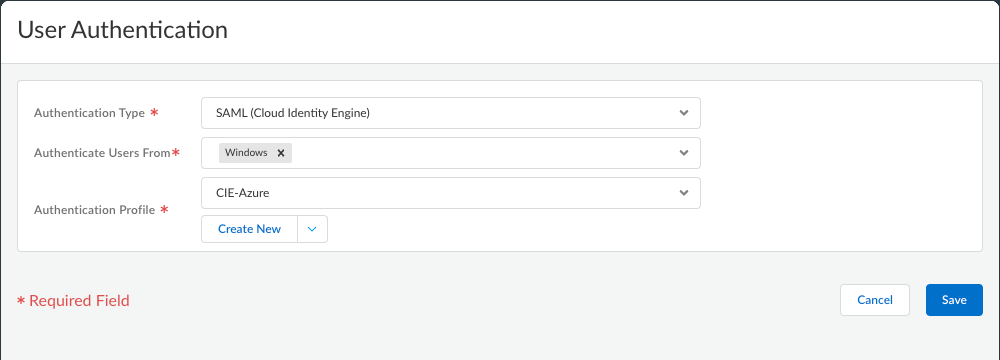Open the blue arrow beside Create New
The width and height of the screenshot is (1000, 360).
click(x=312, y=229)
